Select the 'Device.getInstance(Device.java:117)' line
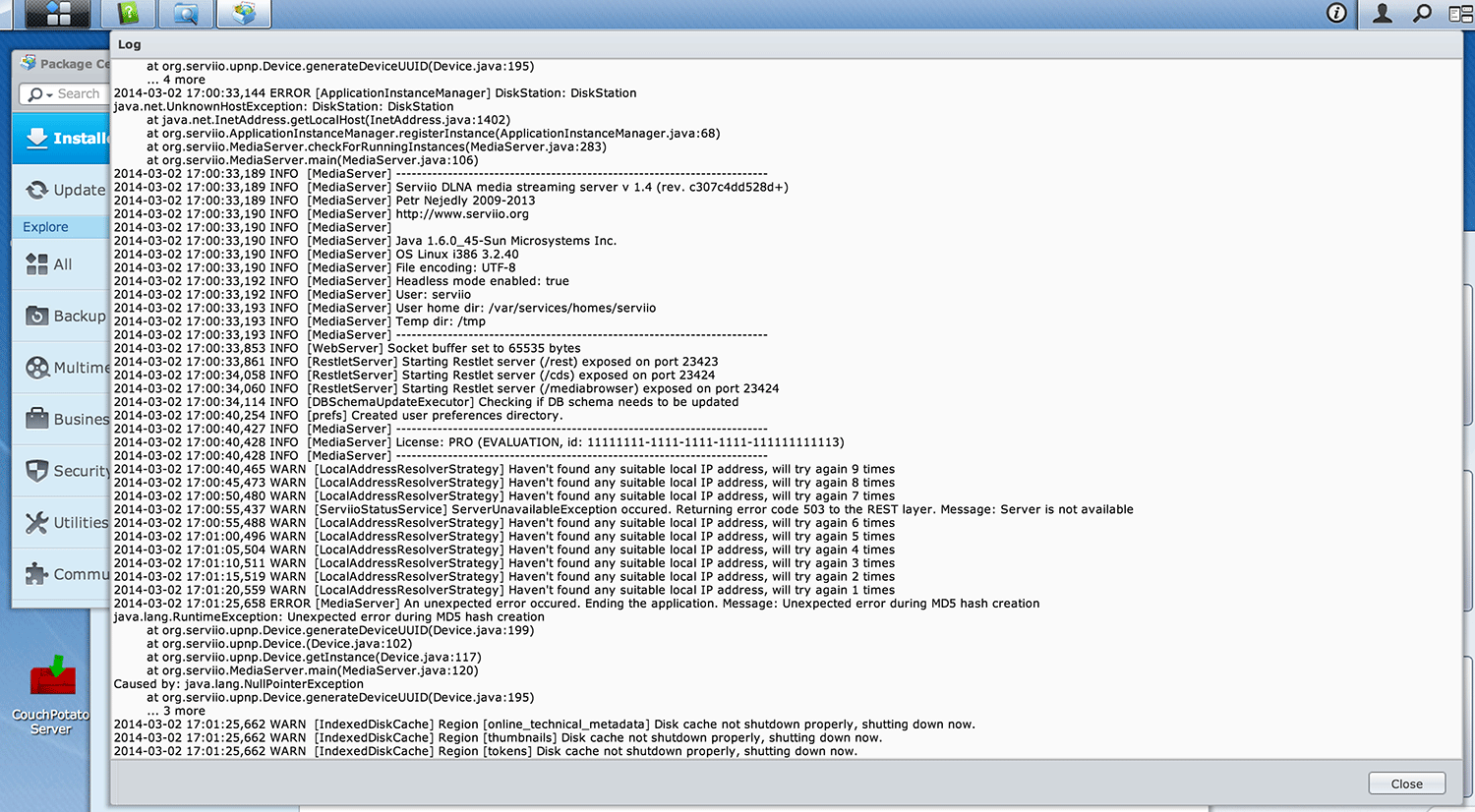 (x=314, y=658)
